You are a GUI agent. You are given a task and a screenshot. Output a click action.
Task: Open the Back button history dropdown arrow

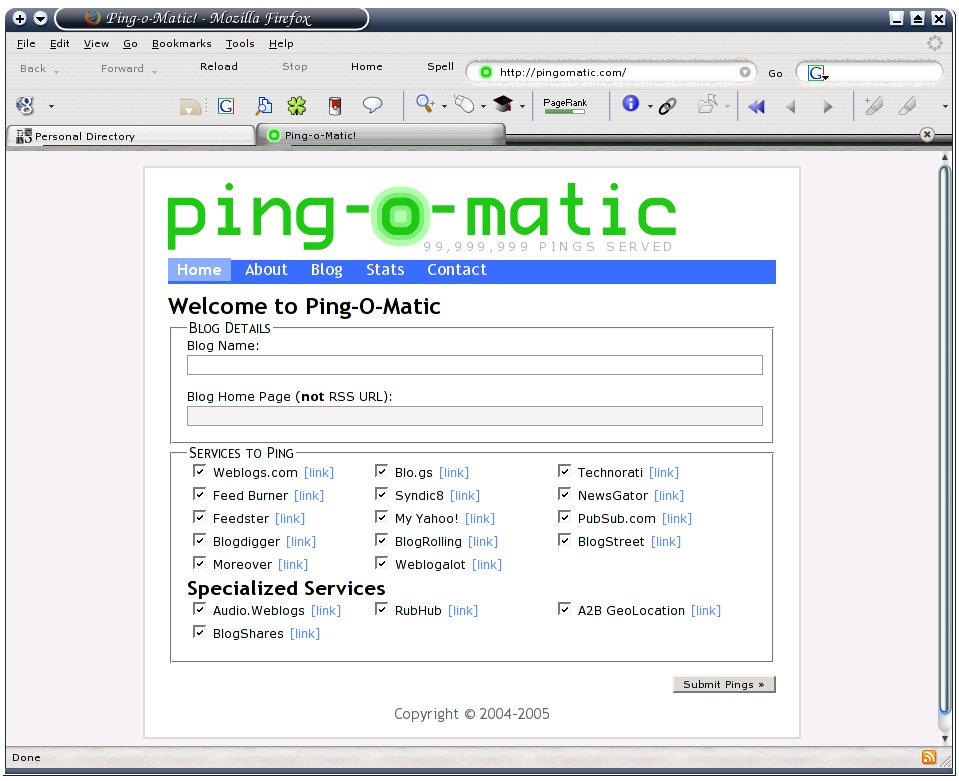coord(56,72)
